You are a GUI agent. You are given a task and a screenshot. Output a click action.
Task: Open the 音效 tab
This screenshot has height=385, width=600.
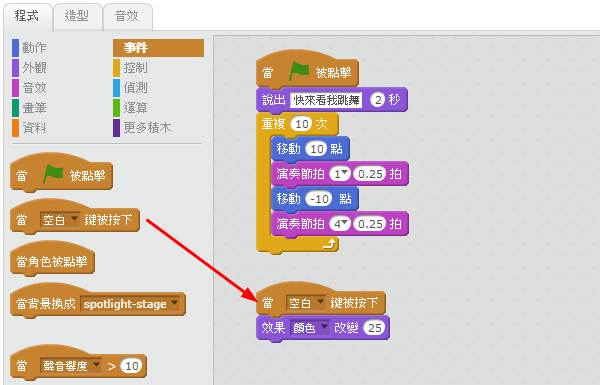pyautogui.click(x=127, y=16)
